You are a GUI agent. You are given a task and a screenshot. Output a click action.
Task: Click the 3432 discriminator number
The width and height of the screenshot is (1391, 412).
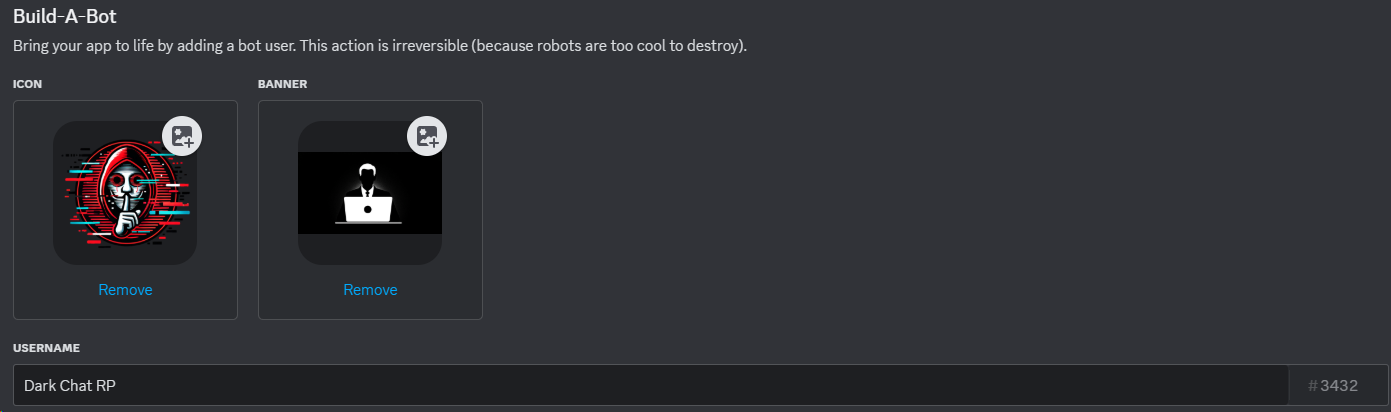pos(1338,385)
